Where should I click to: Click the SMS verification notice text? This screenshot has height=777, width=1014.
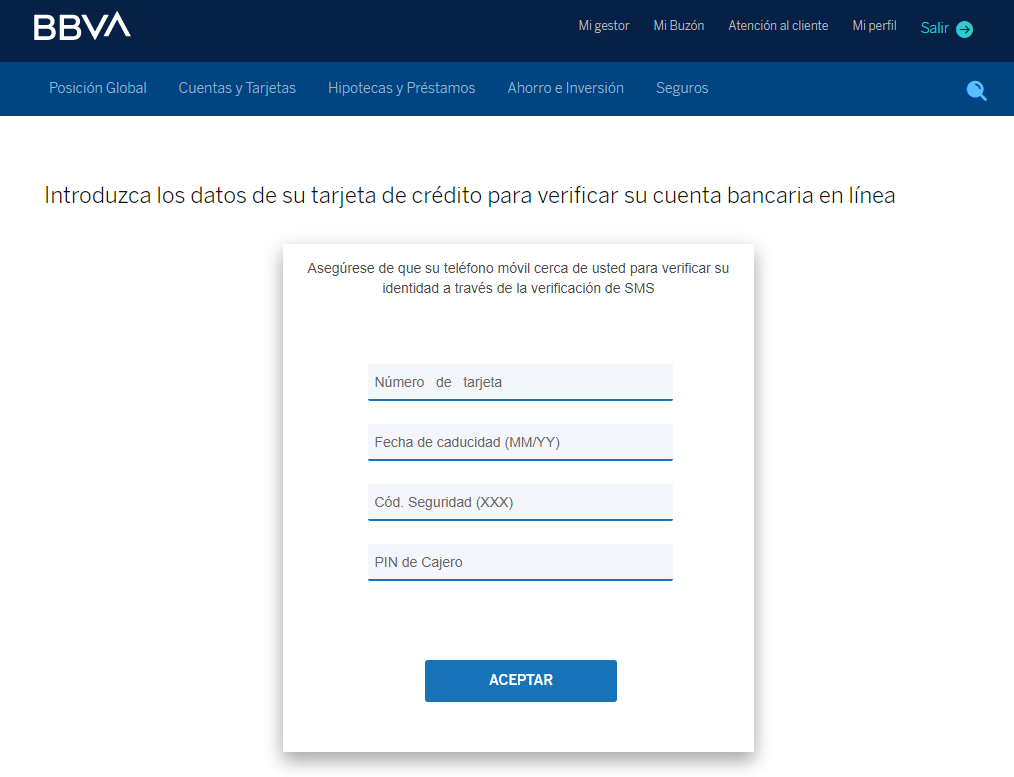pos(518,279)
